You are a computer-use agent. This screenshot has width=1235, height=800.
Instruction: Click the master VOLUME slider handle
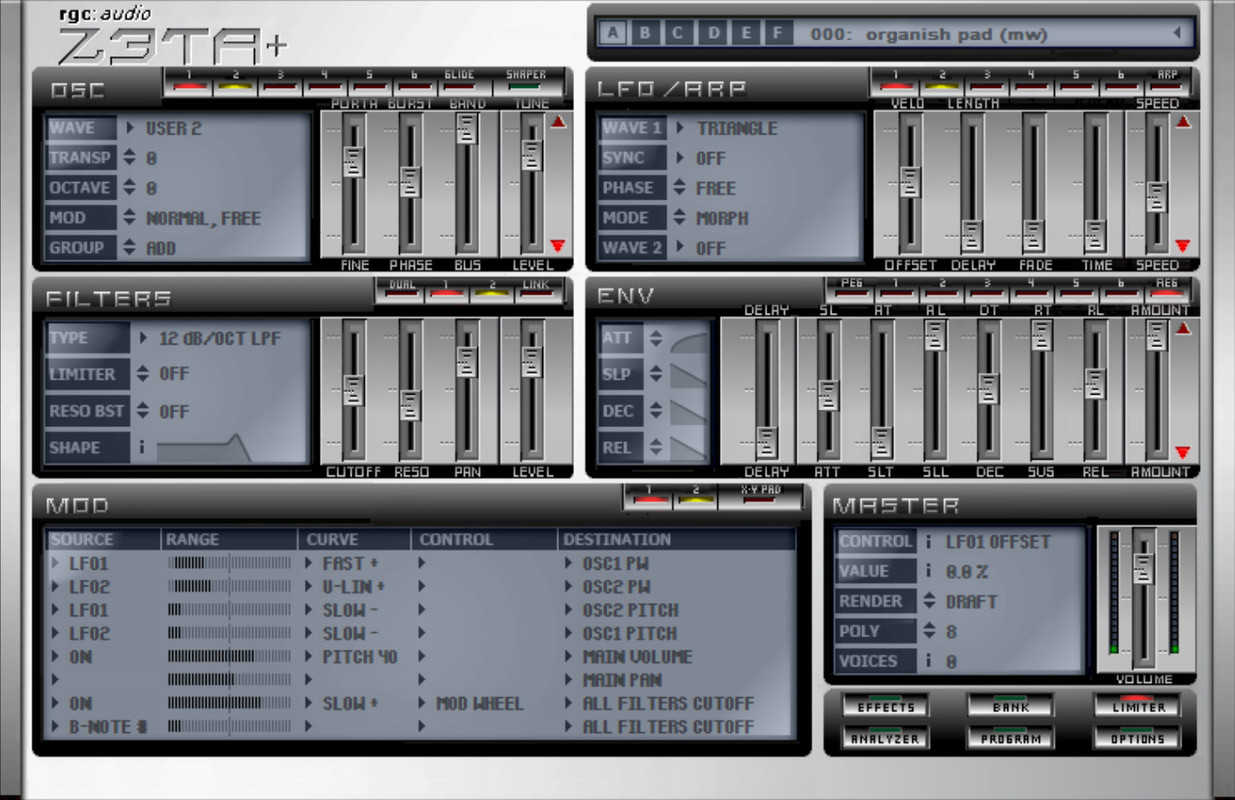[1143, 568]
